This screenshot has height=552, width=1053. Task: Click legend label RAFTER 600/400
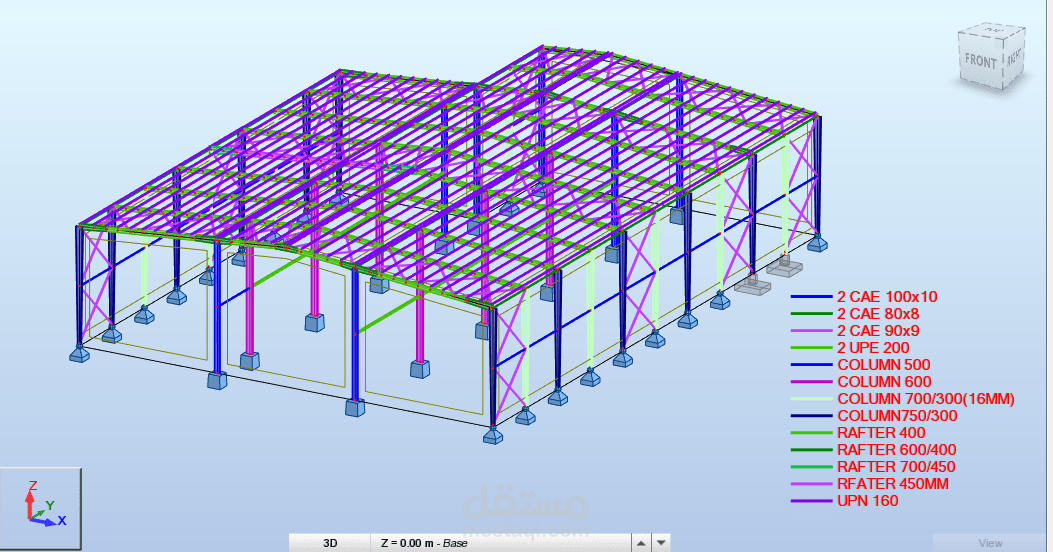[897, 449]
